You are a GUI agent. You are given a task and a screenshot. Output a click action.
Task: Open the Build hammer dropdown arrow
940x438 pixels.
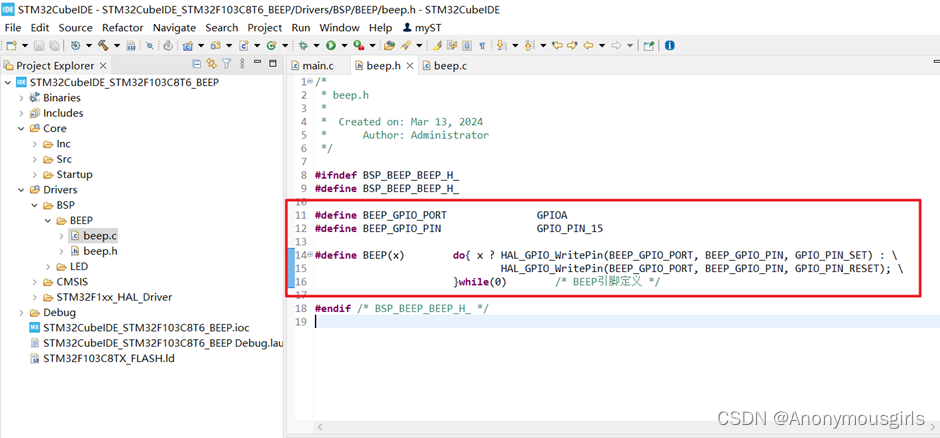(117, 46)
